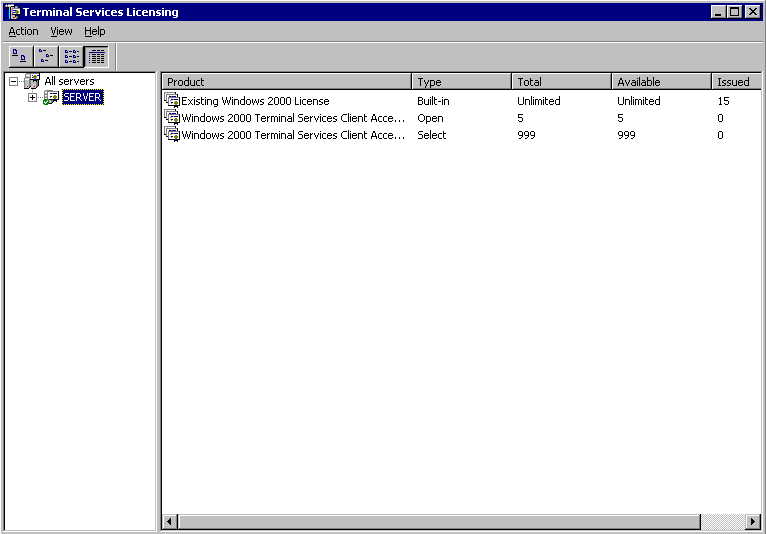Click the Built-in type cell
This screenshot has width=766, height=534.
433,101
